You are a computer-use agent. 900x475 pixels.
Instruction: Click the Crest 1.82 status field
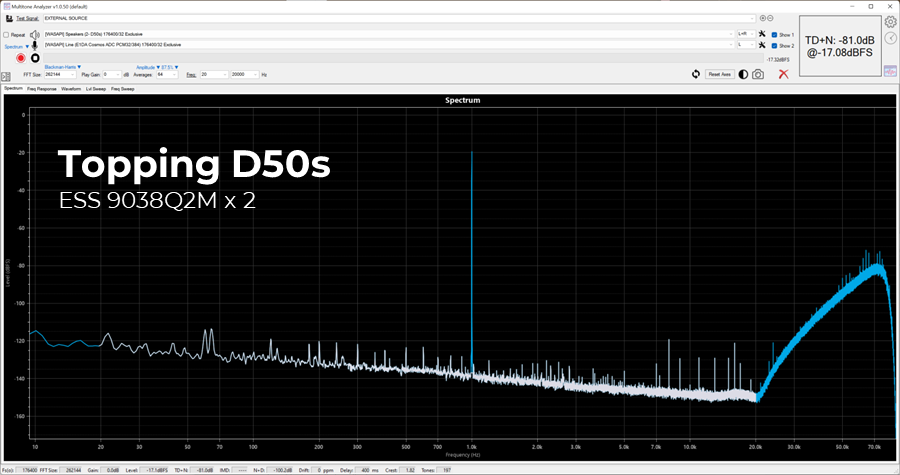coord(408,470)
